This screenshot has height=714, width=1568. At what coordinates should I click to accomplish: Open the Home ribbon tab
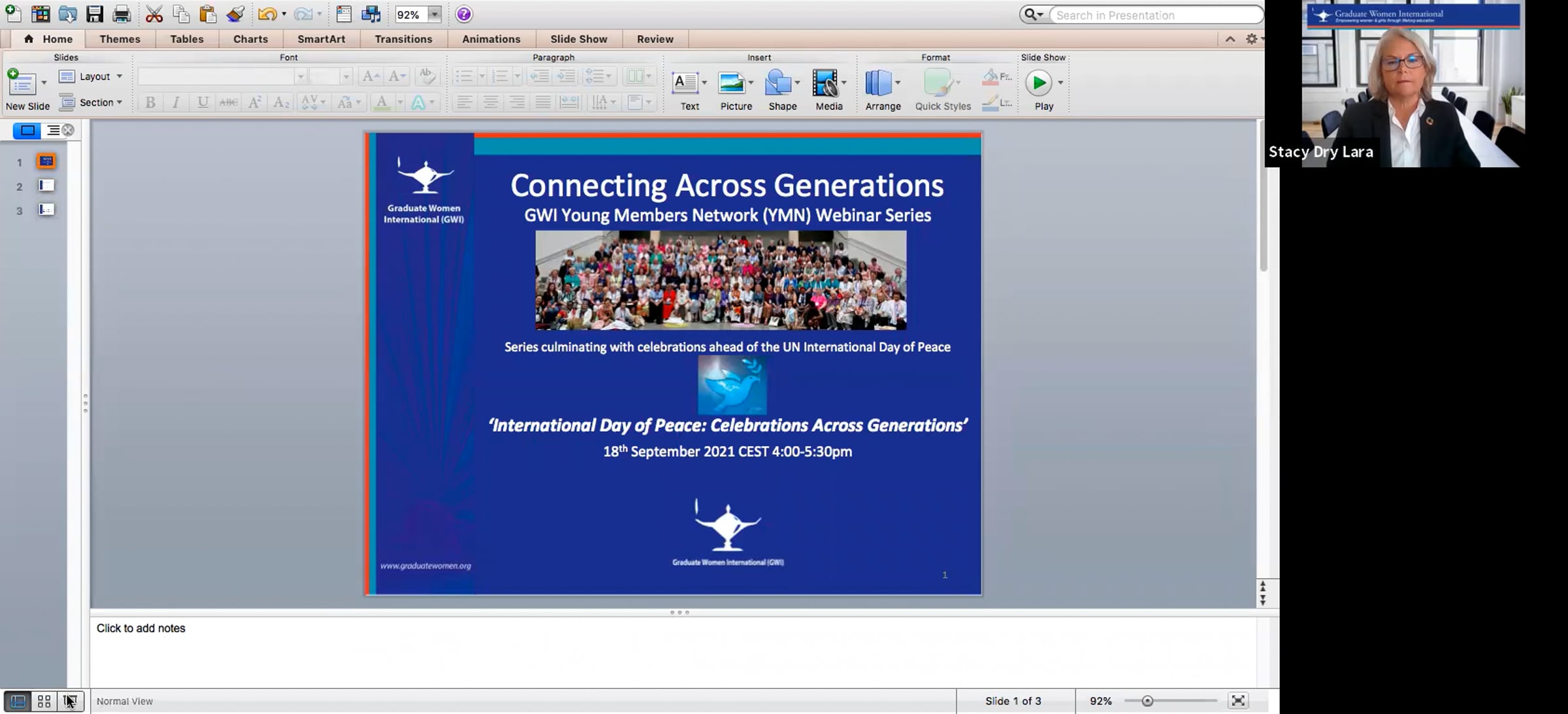48,39
